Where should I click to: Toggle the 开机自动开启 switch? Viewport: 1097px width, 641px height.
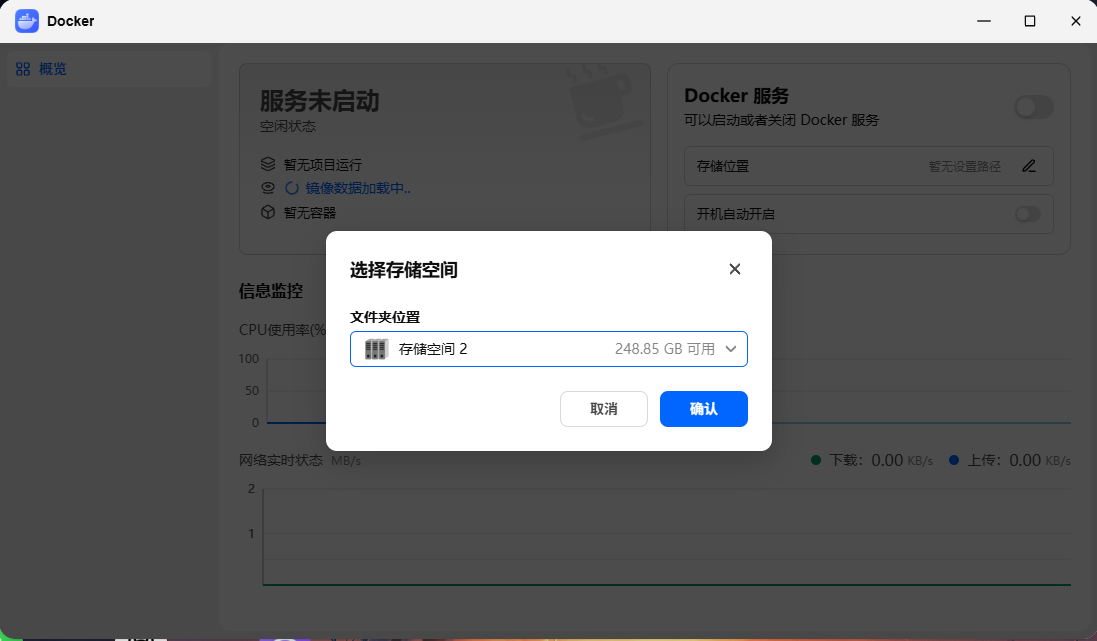tap(1027, 214)
